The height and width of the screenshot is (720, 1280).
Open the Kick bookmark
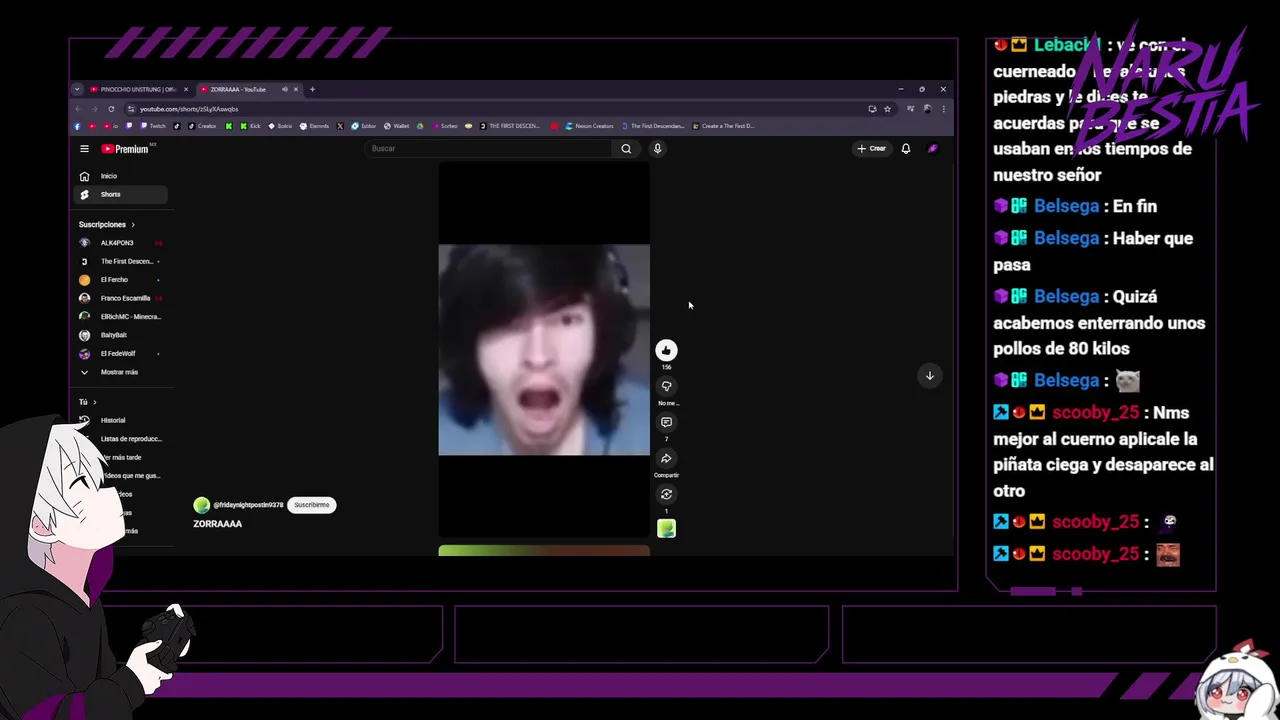coord(248,126)
